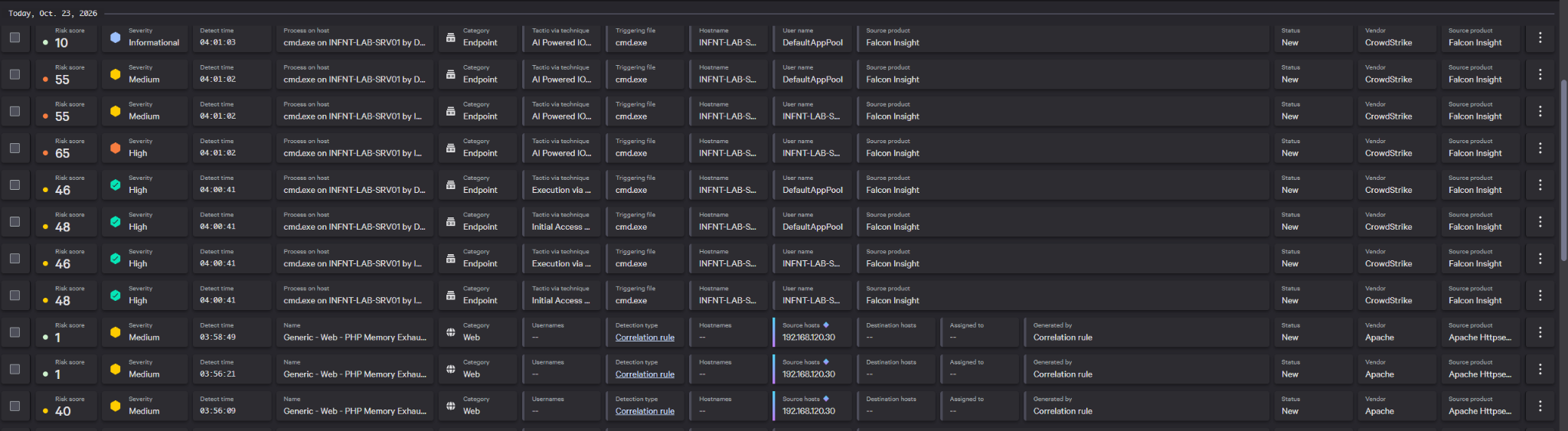Screen dimensions: 1568x431
Task: Click Generic - Web - PHP Memory name at 03:56:21
Action: click(x=354, y=374)
